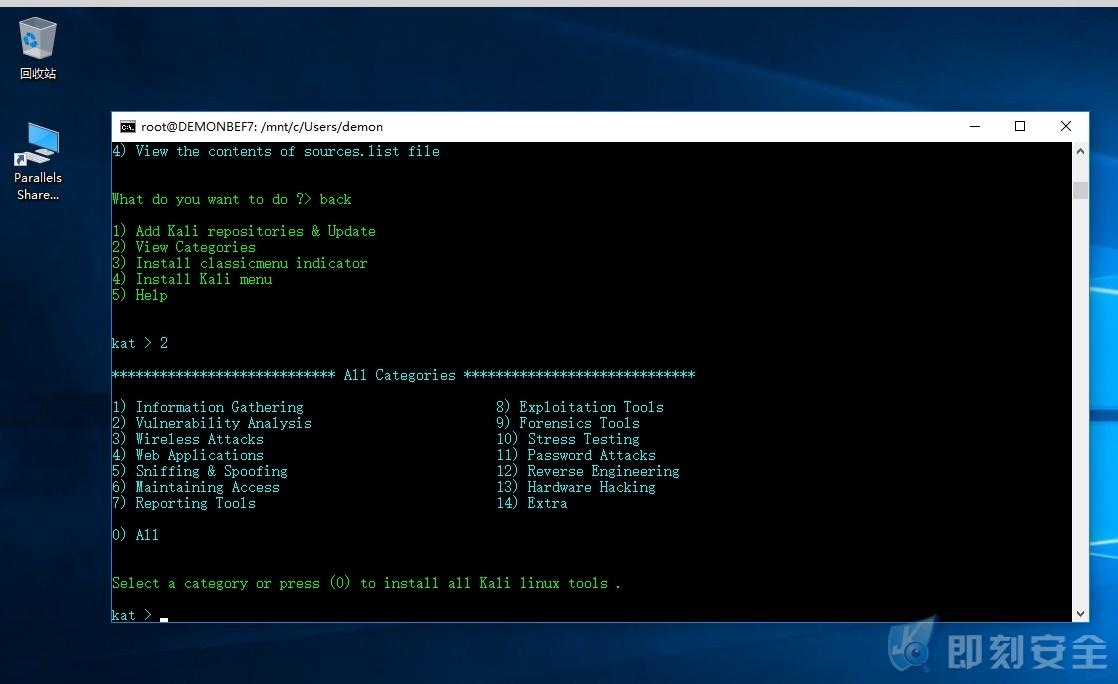The width and height of the screenshot is (1118, 684).
Task: Click the 'All Categories' header text
Action: (x=399, y=375)
